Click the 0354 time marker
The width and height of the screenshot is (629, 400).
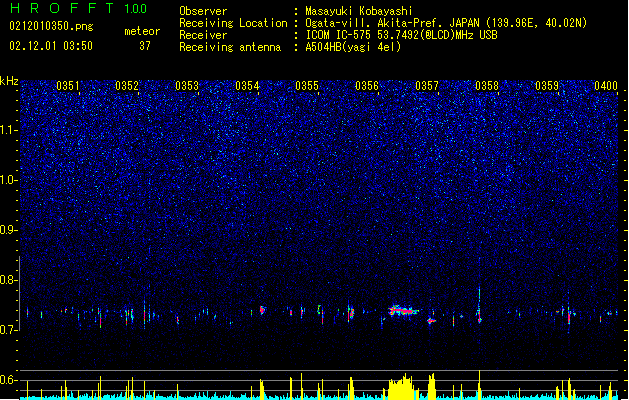point(247,86)
